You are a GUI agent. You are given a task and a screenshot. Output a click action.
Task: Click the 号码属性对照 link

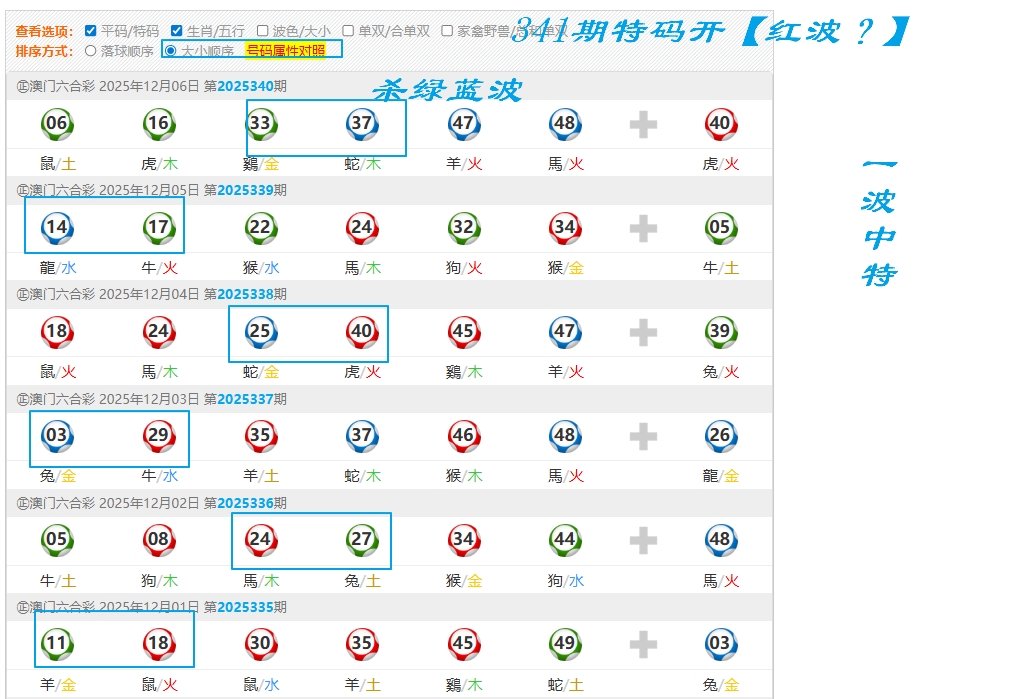(x=285, y=50)
